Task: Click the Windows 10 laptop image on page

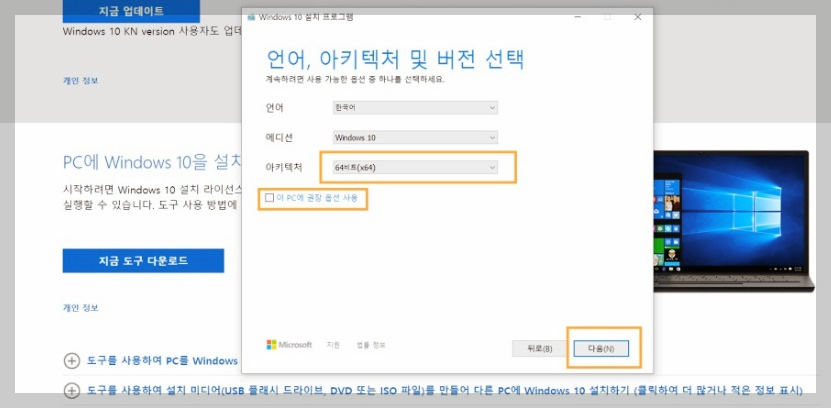Action: (x=733, y=221)
